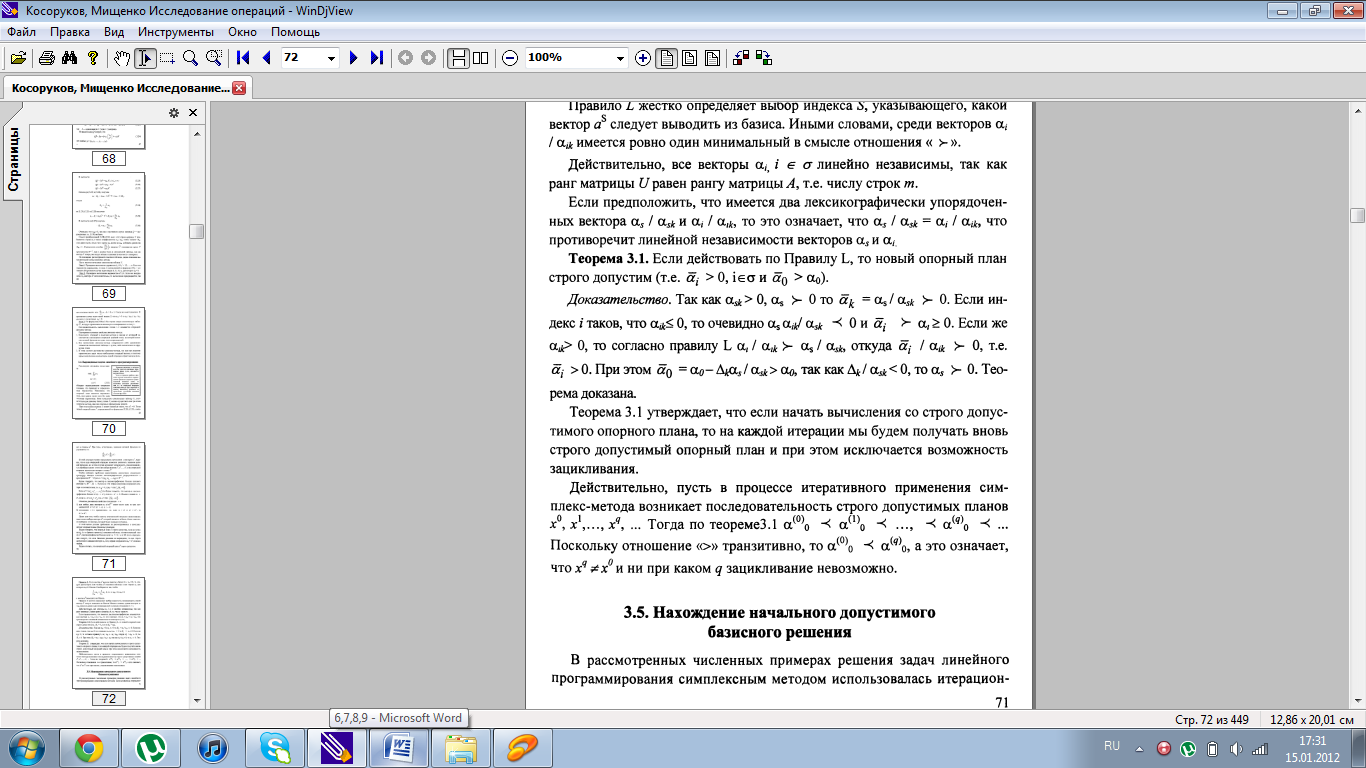Viewport: 1366px width, 768px height.
Task: Click the RU language indicator
Action: pyautogui.click(x=1112, y=746)
